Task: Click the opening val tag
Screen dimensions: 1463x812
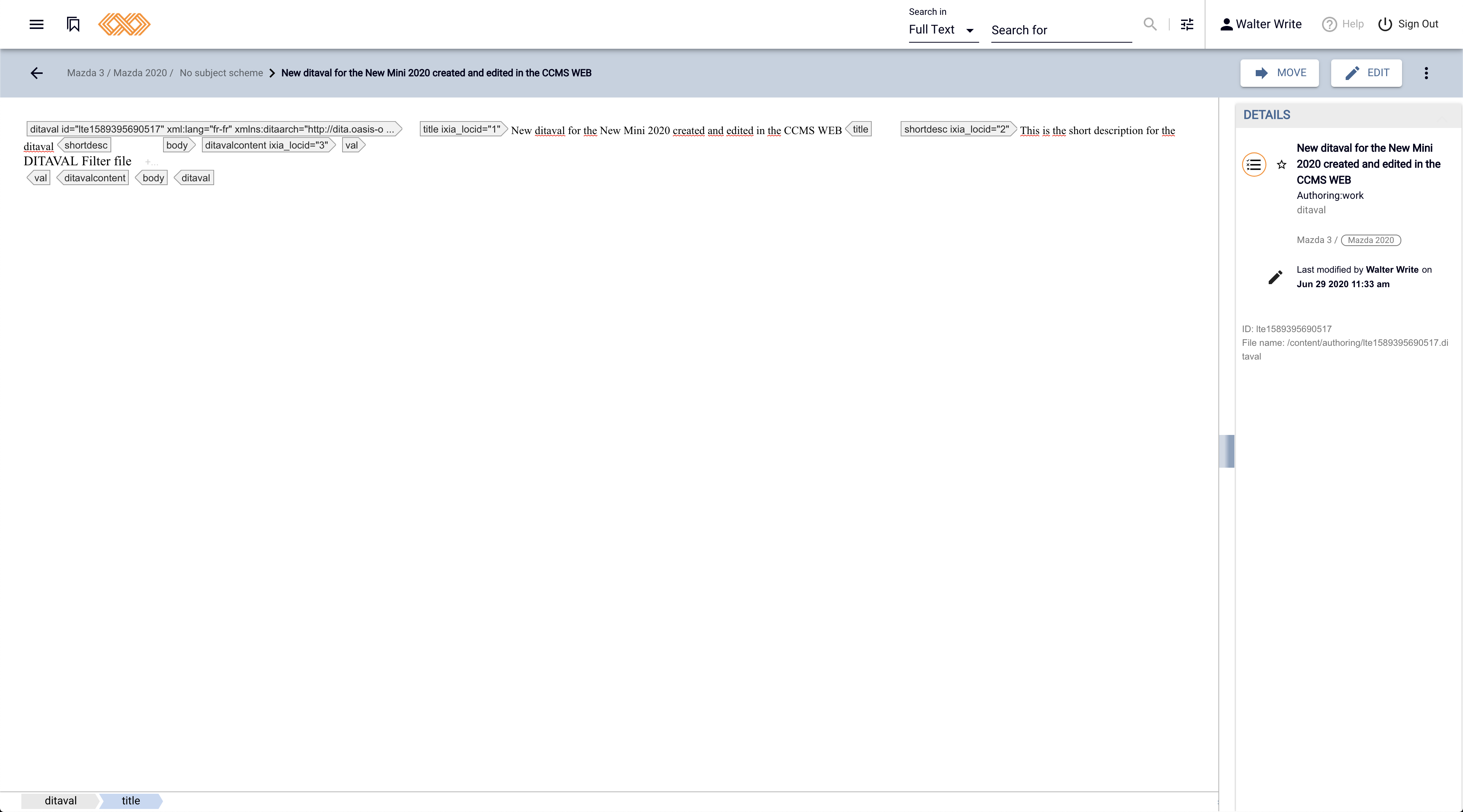Action: tap(354, 145)
